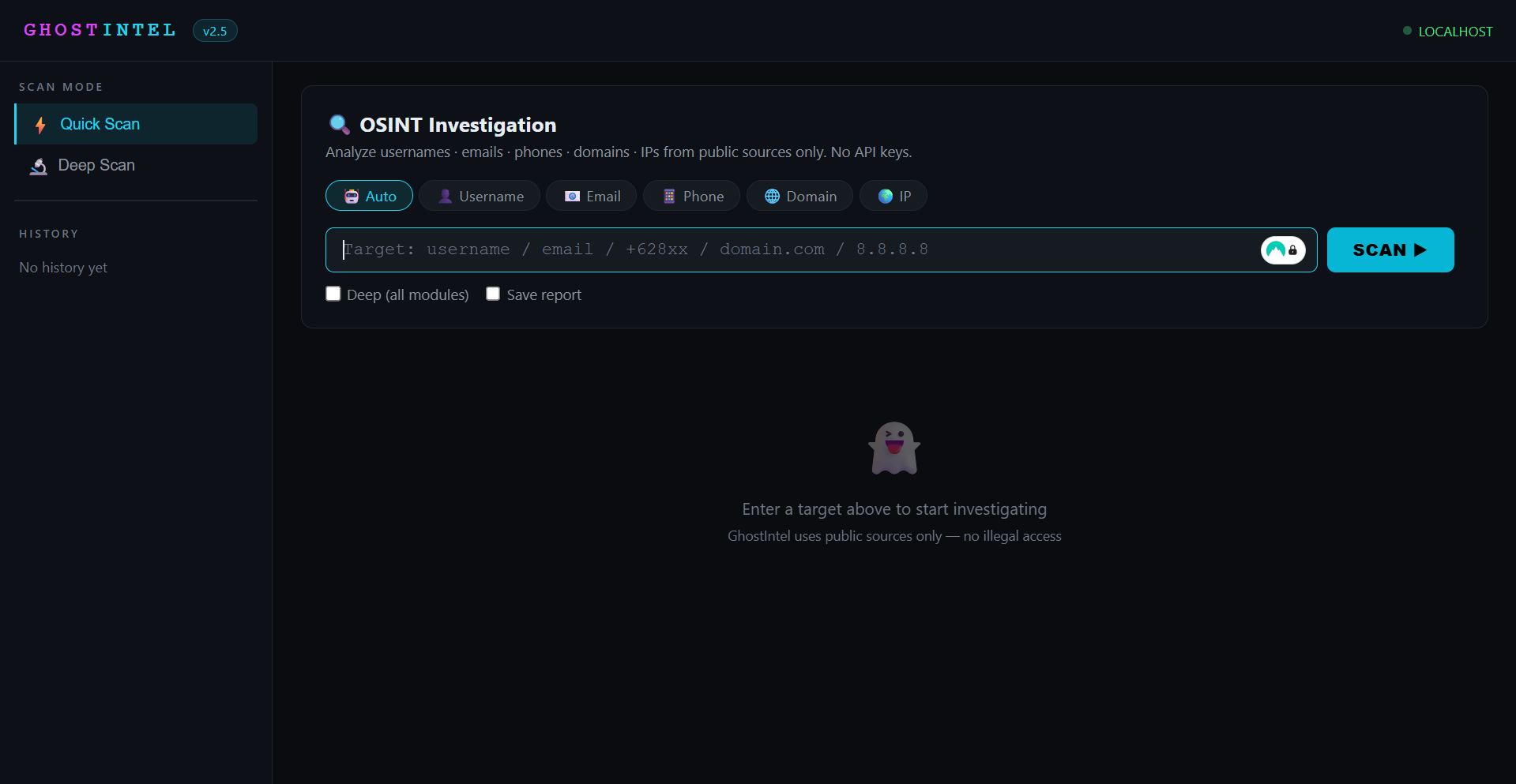The width and height of the screenshot is (1516, 784).
Task: Focus the Target input field
Action: (x=790, y=250)
